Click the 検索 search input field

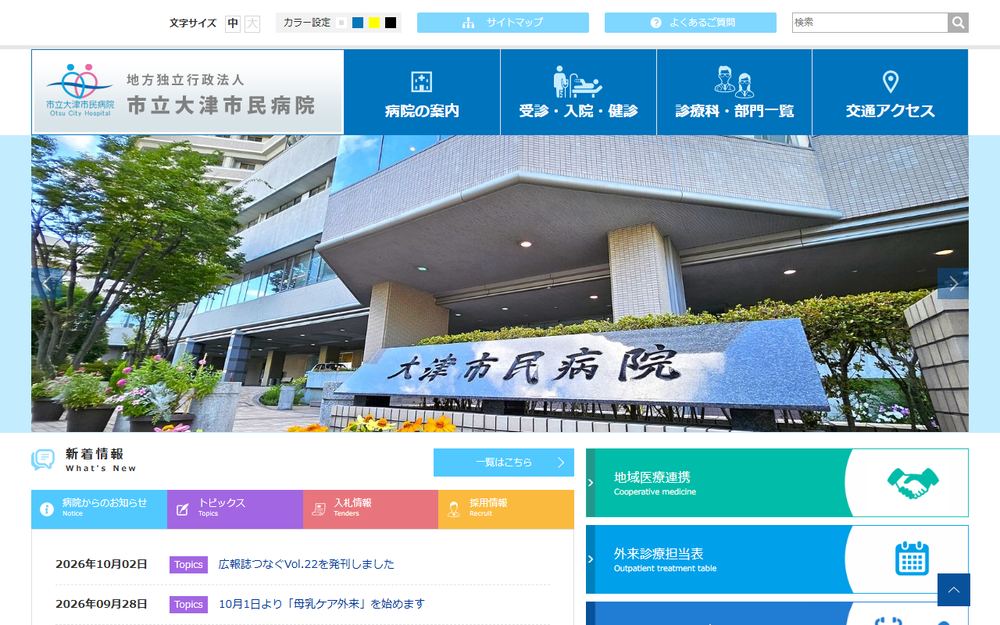pos(870,23)
